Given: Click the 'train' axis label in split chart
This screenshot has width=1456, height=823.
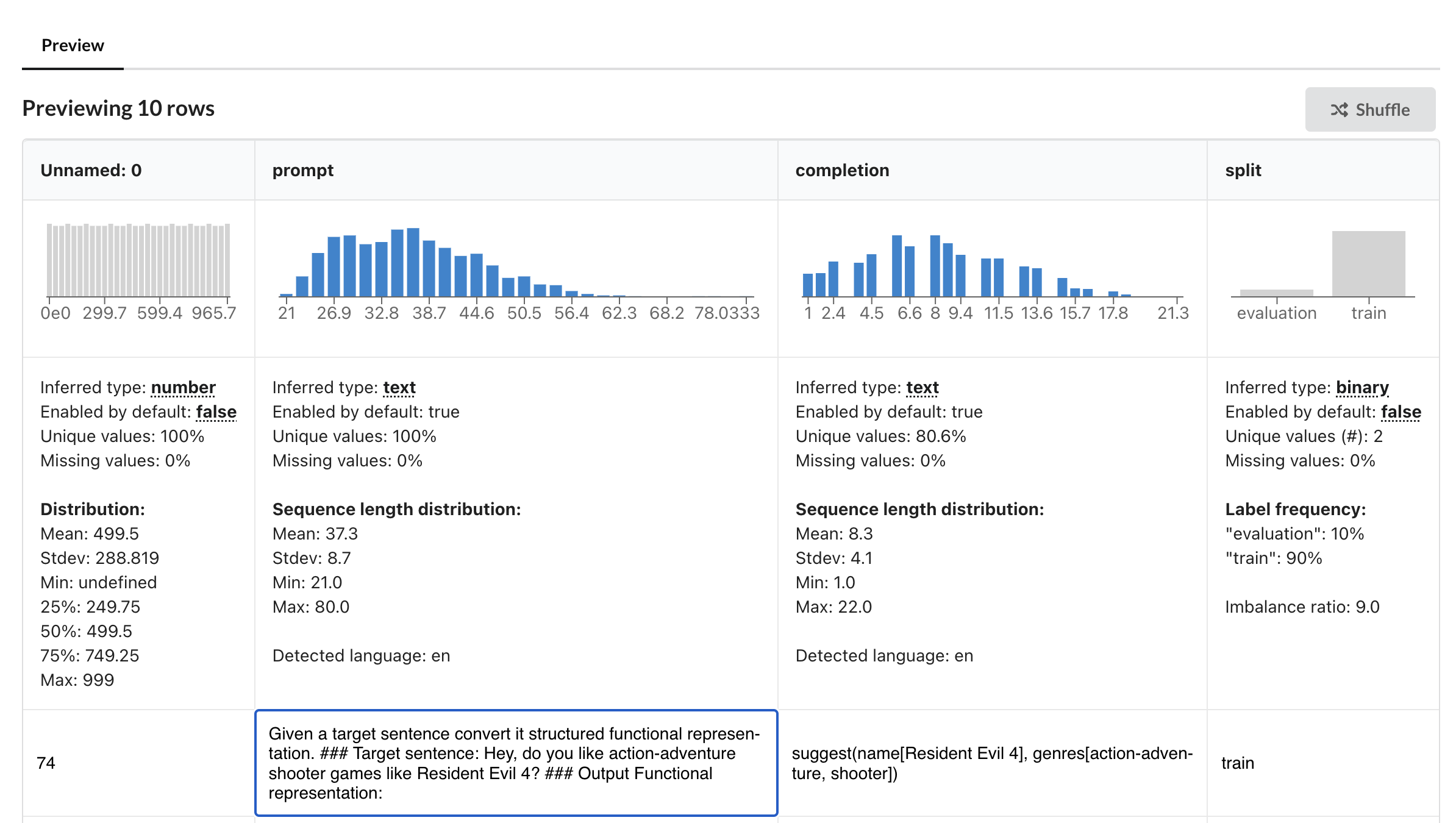Looking at the screenshot, I should click(x=1369, y=313).
